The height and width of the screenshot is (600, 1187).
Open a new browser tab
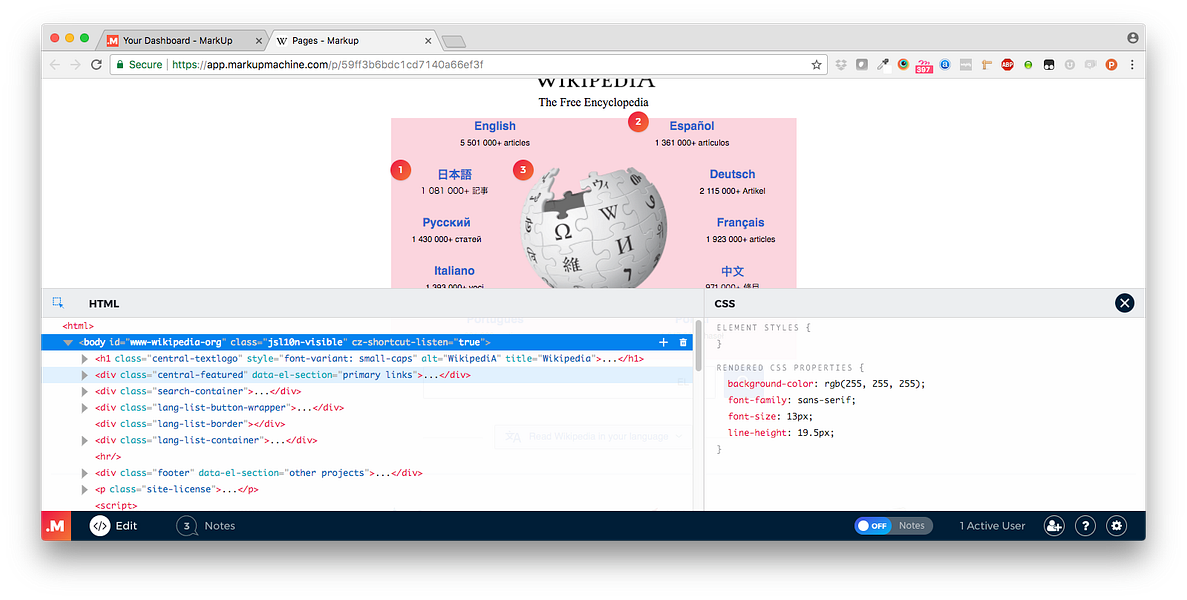[x=453, y=41]
